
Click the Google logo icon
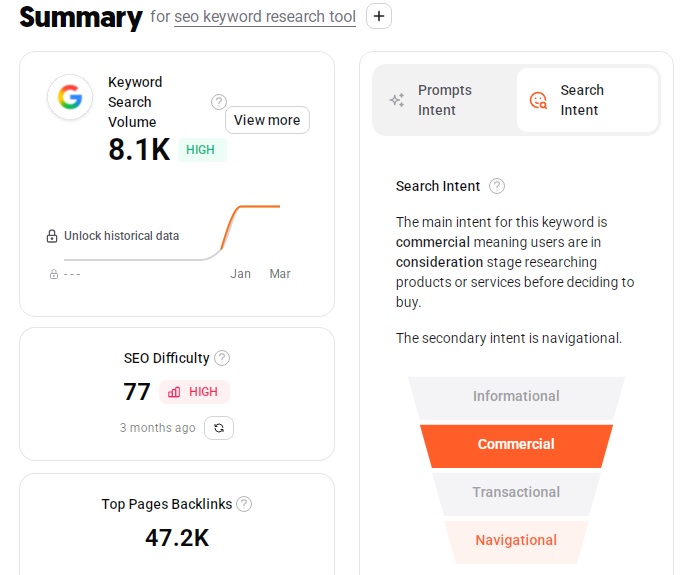pos(70,97)
